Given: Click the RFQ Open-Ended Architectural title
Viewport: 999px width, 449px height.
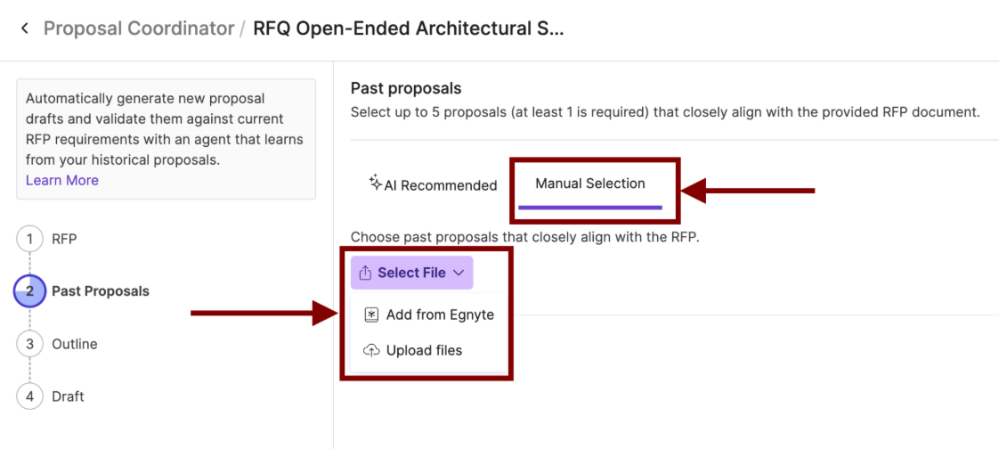Looking at the screenshot, I should (x=408, y=29).
